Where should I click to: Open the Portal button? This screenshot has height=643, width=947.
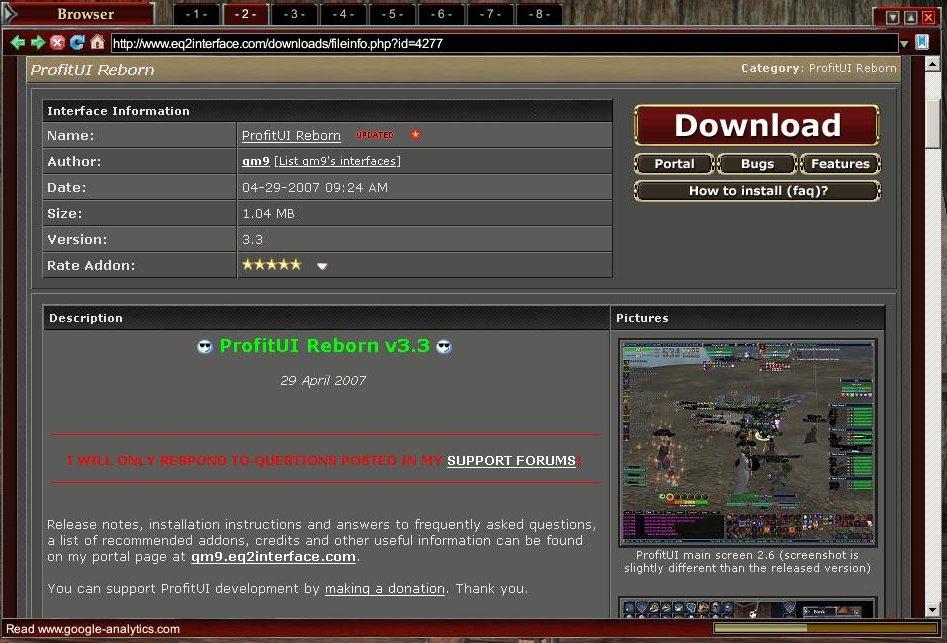point(675,164)
